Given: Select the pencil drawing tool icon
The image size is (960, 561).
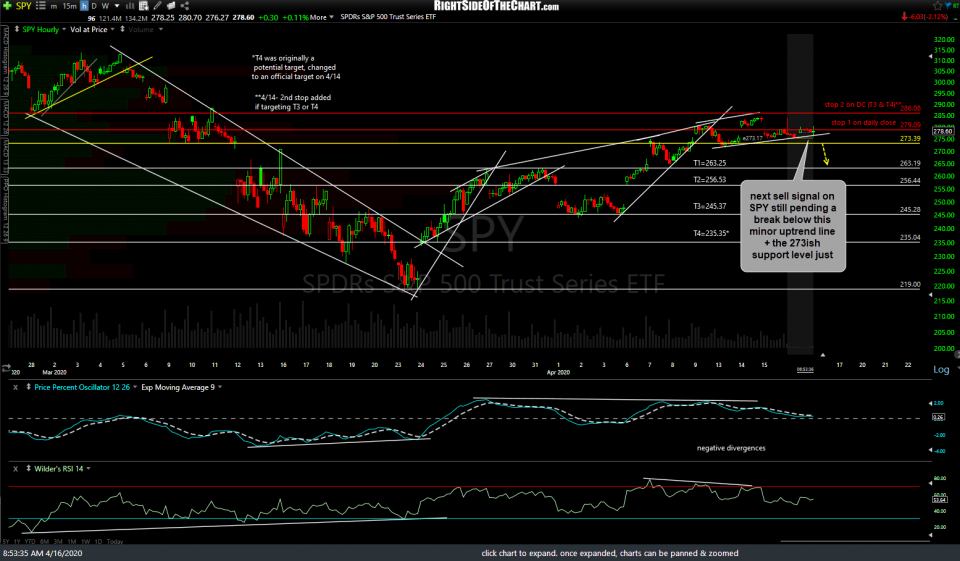Looking at the screenshot, I should (157, 6).
